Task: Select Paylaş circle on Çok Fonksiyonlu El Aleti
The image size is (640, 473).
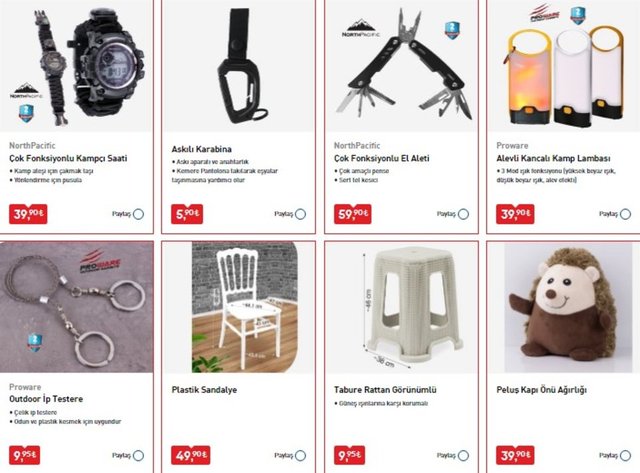Action: coord(463,214)
